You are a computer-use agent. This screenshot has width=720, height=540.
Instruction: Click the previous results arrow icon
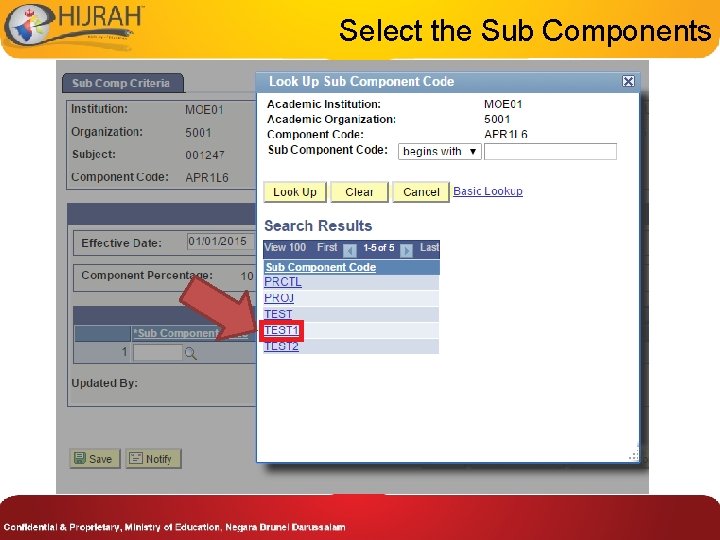(350, 250)
